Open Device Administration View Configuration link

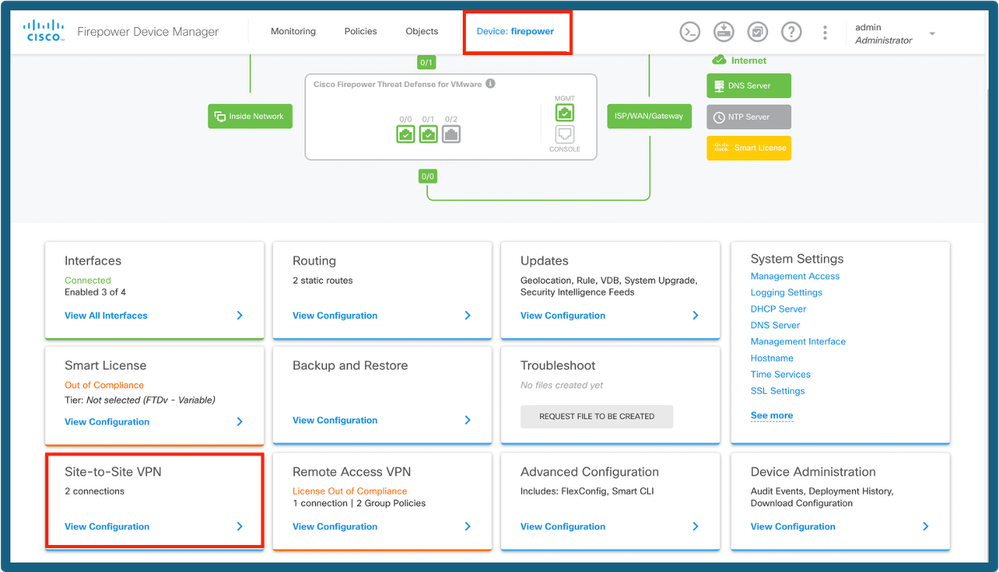pyautogui.click(x=793, y=527)
